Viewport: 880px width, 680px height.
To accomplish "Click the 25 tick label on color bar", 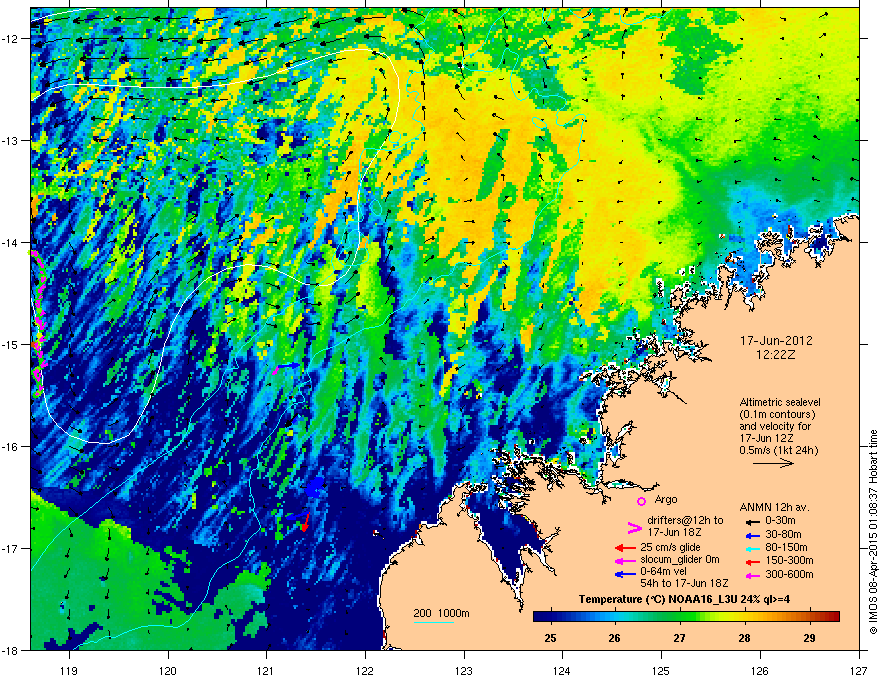I will [x=551, y=638].
